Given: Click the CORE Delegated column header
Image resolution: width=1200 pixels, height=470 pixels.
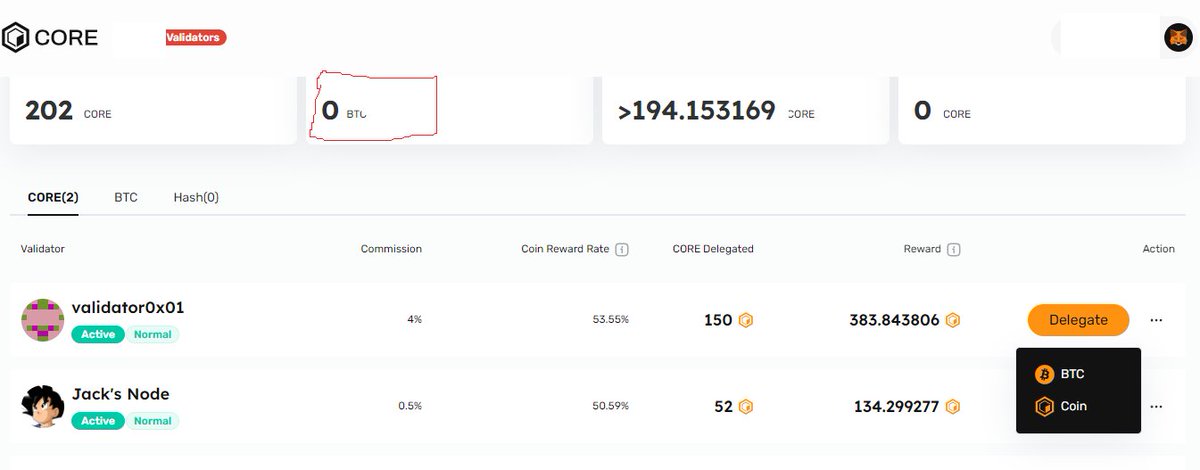Looking at the screenshot, I should point(713,249).
